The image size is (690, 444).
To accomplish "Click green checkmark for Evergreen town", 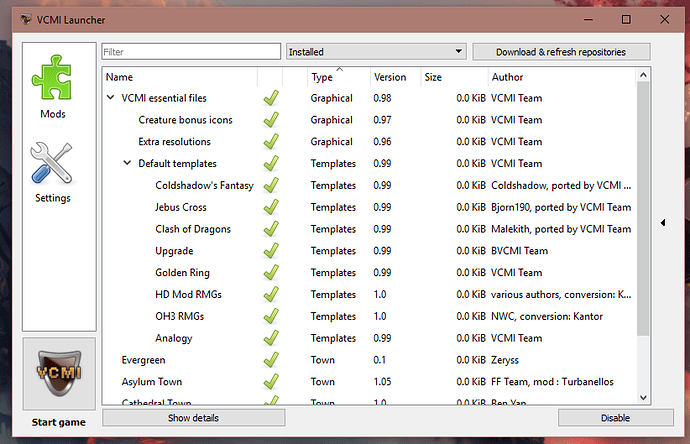I will point(271,360).
